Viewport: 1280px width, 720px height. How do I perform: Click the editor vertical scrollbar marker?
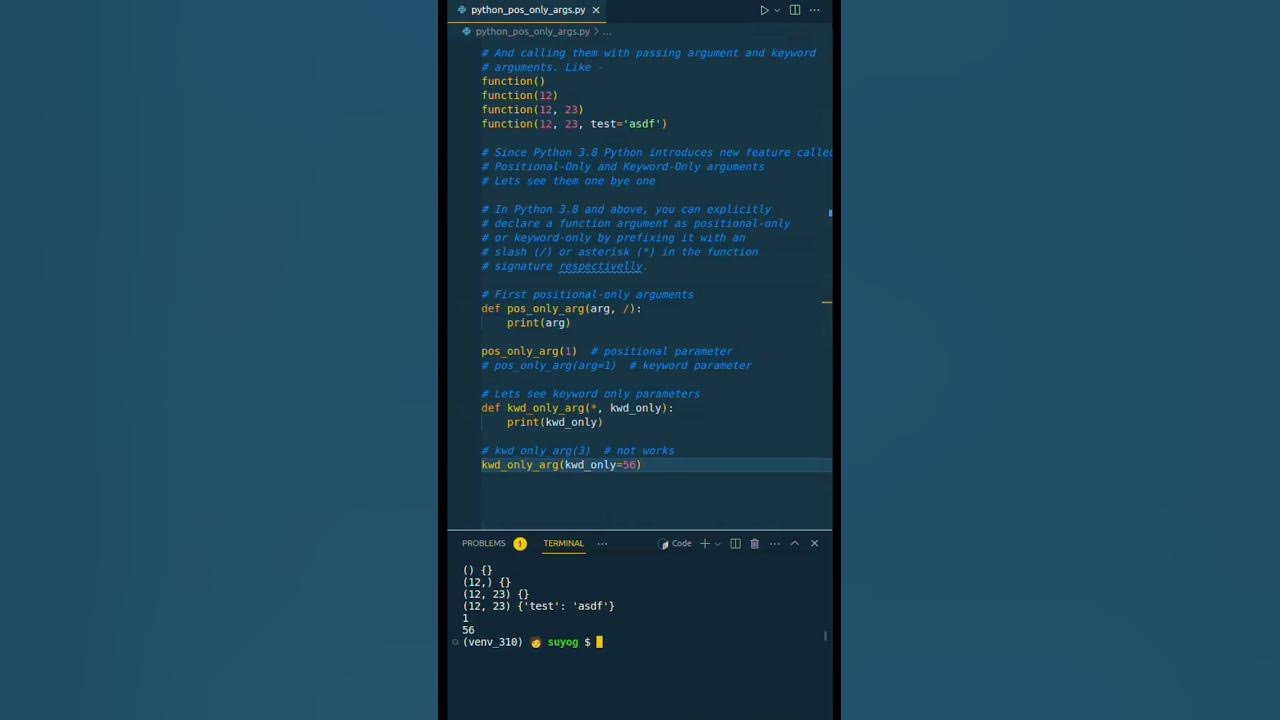click(x=830, y=213)
